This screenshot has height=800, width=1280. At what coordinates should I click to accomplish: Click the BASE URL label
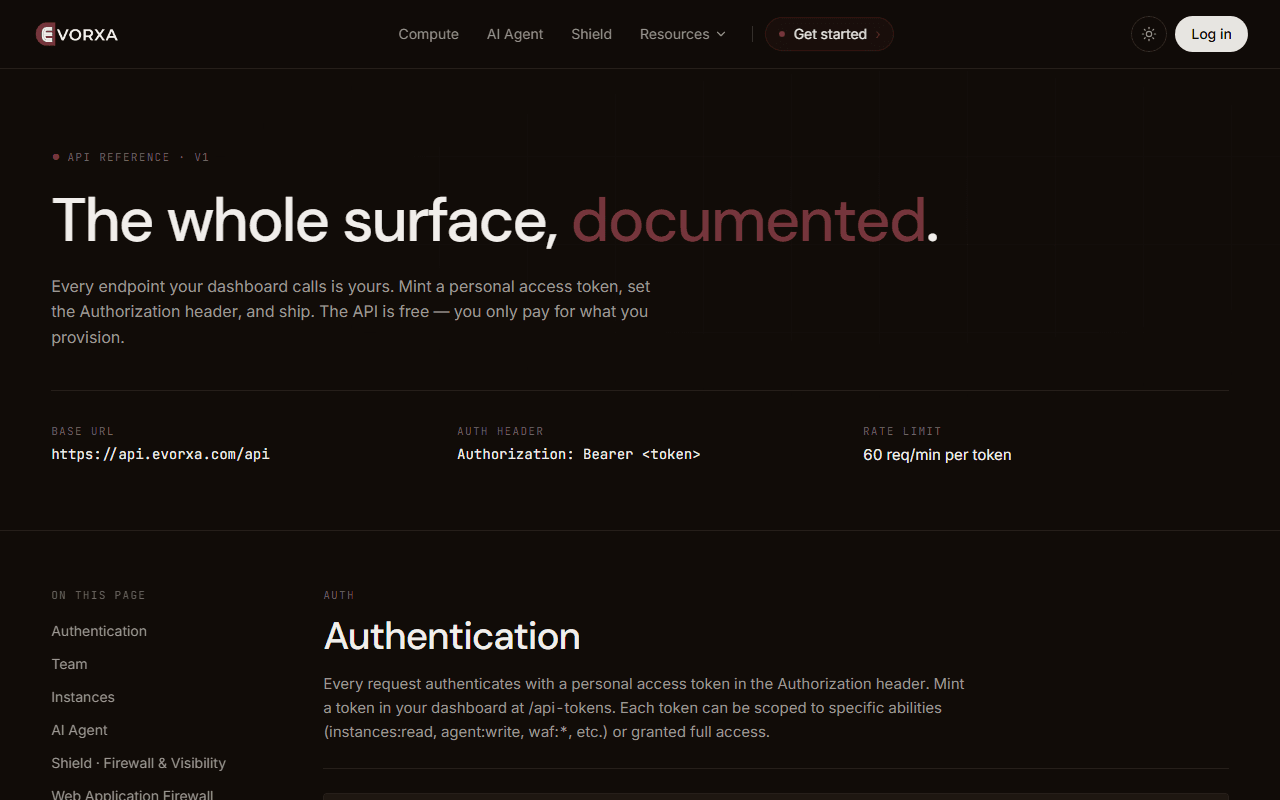click(83, 431)
